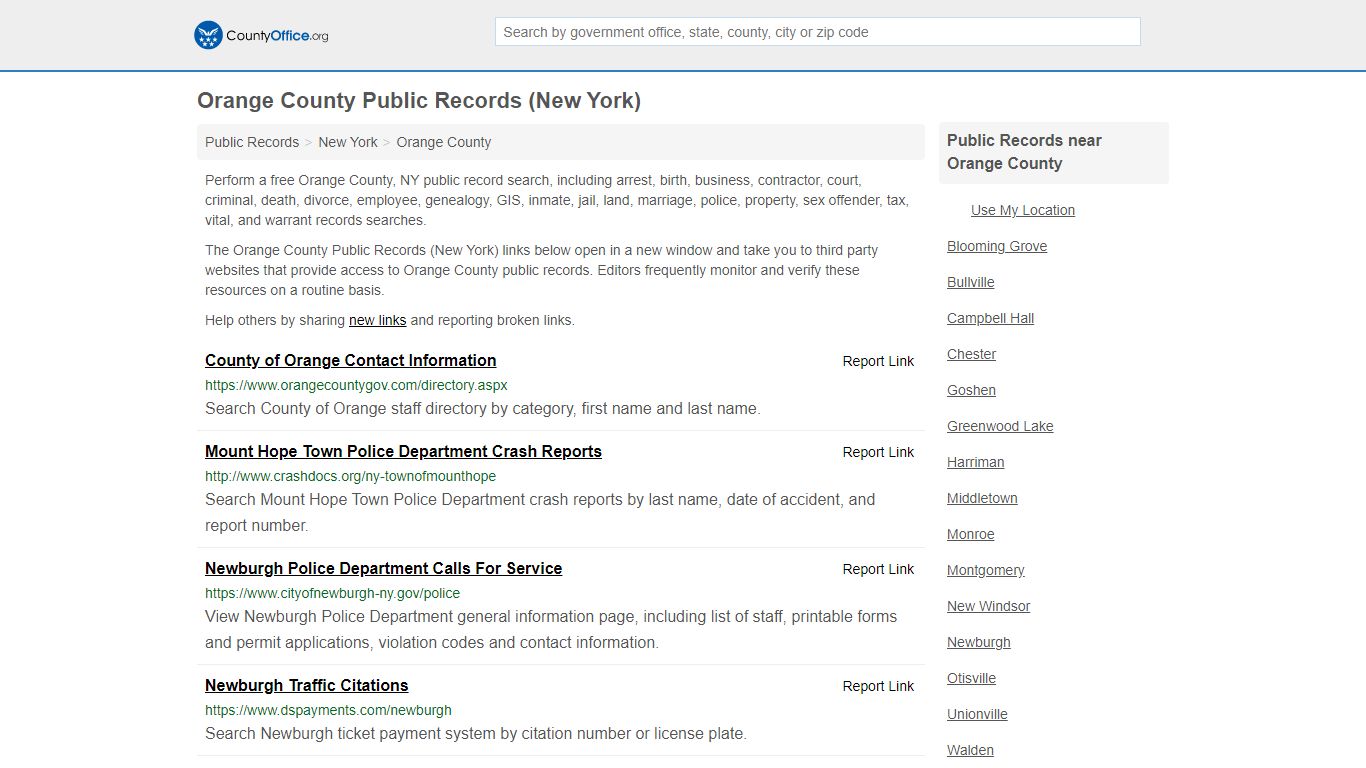
Task: Select Bullville nearby records
Action: click(x=970, y=282)
